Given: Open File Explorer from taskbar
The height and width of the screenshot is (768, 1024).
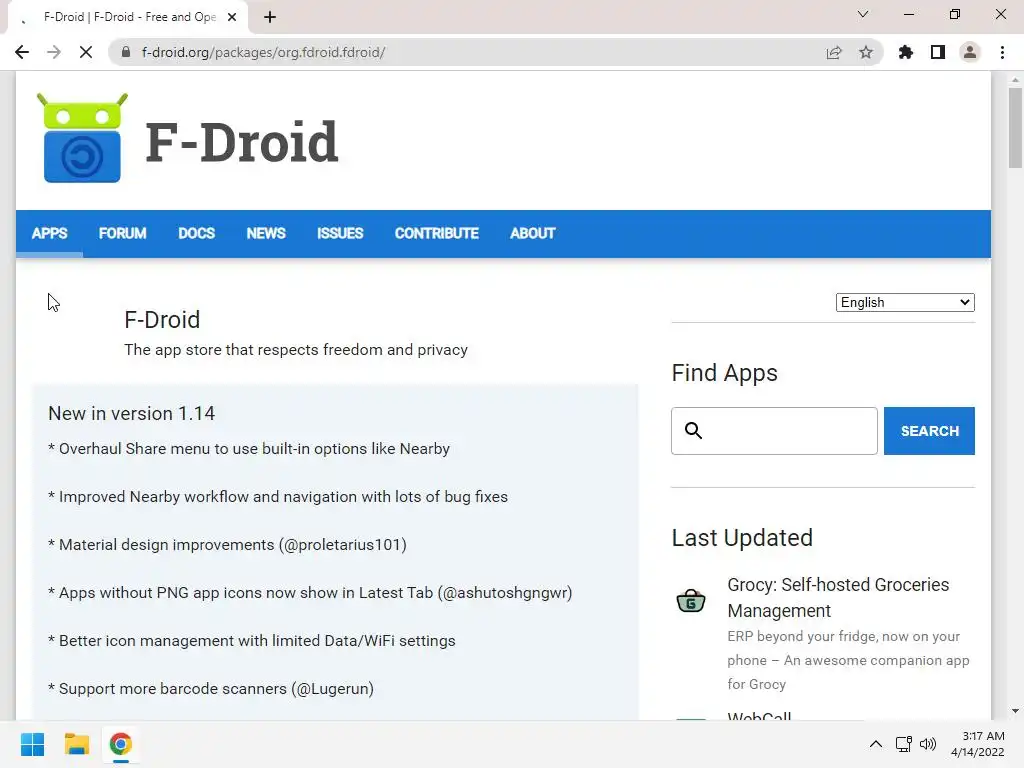Looking at the screenshot, I should pos(76,744).
